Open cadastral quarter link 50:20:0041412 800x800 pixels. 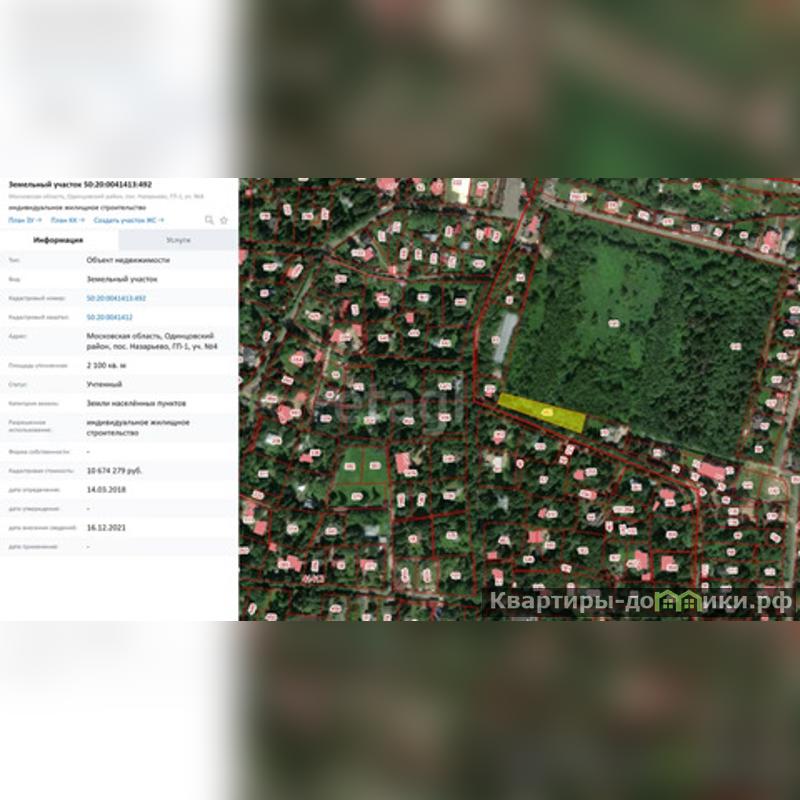pos(109,317)
